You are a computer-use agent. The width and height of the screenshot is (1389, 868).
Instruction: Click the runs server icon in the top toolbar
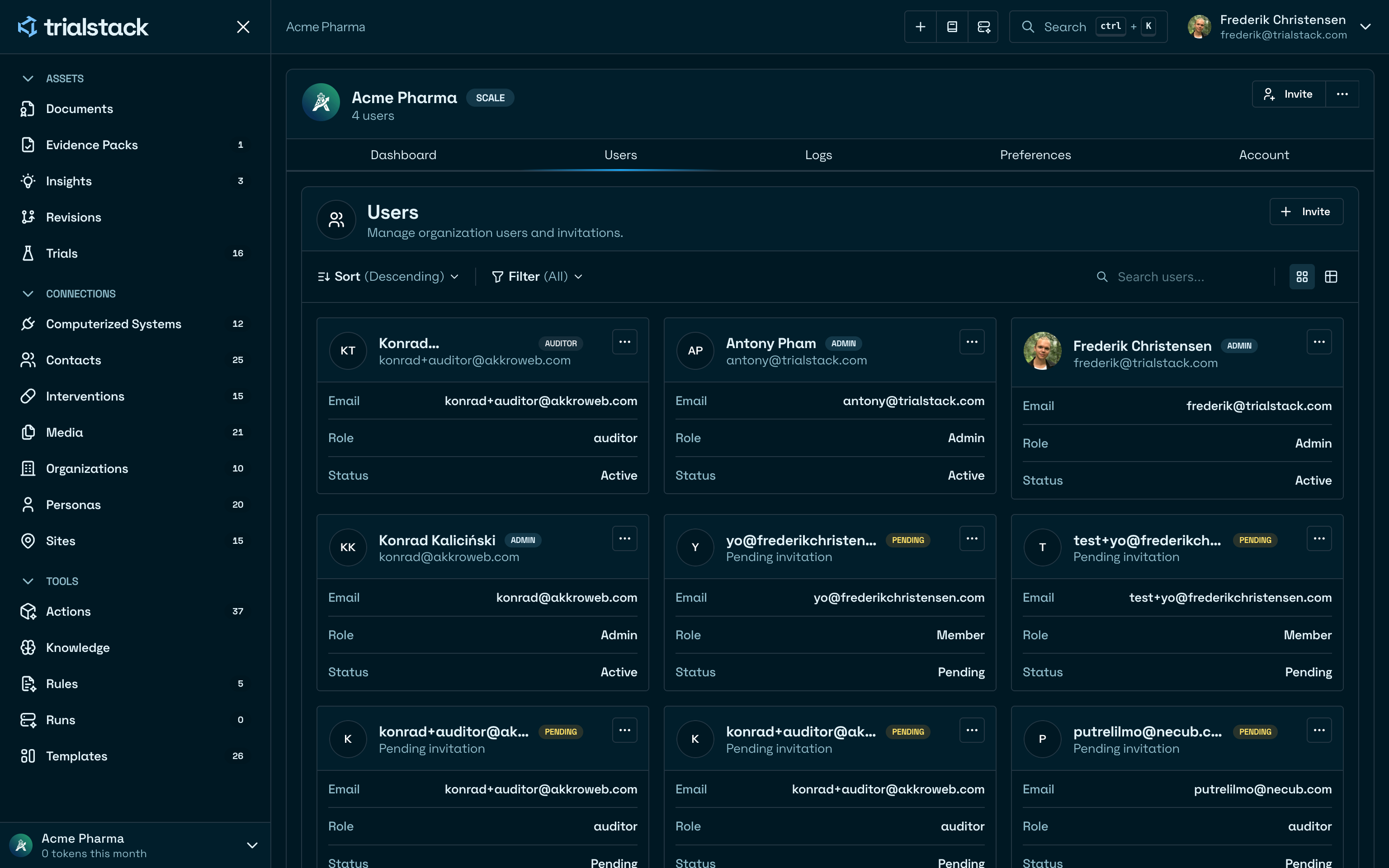983,27
